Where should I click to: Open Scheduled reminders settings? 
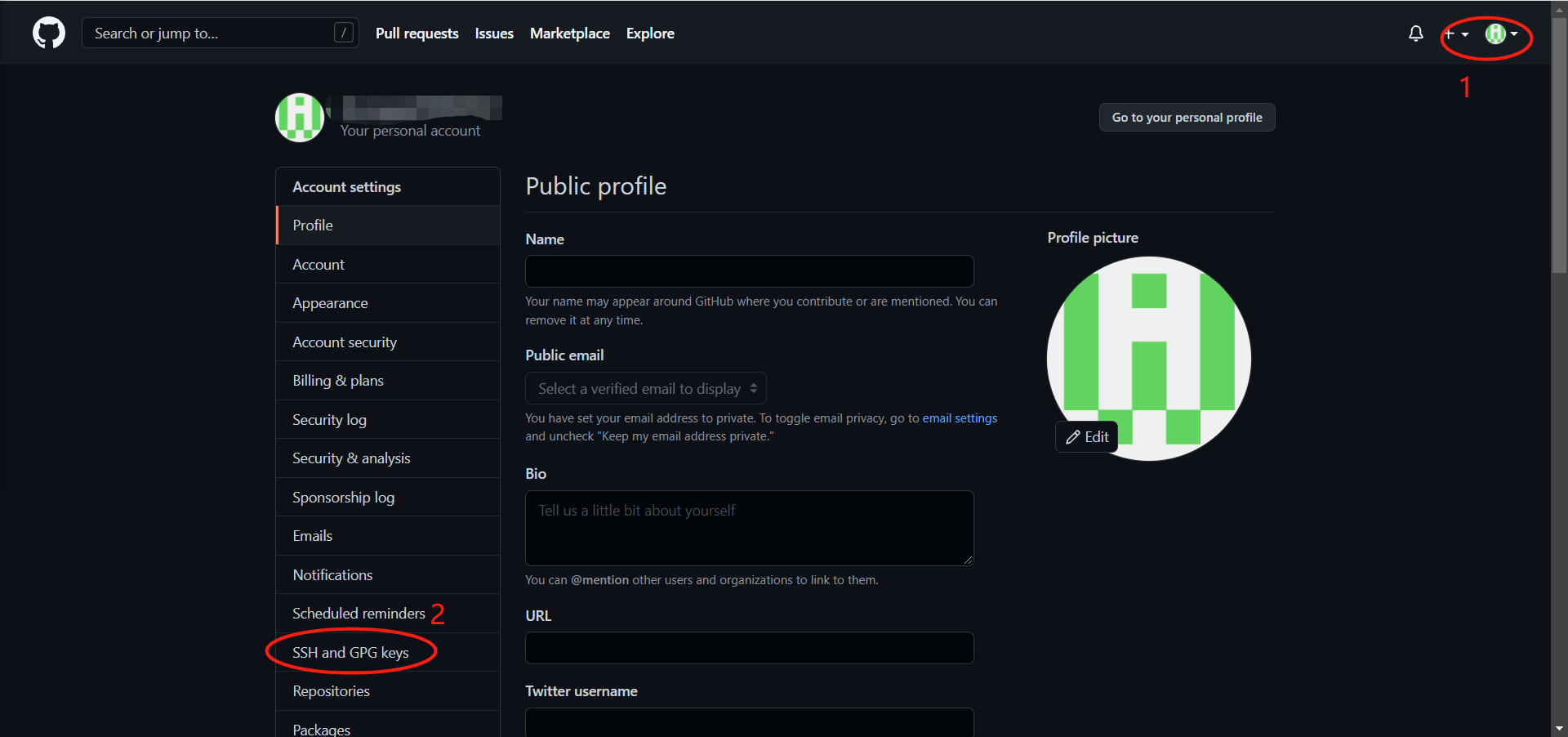pyautogui.click(x=388, y=614)
